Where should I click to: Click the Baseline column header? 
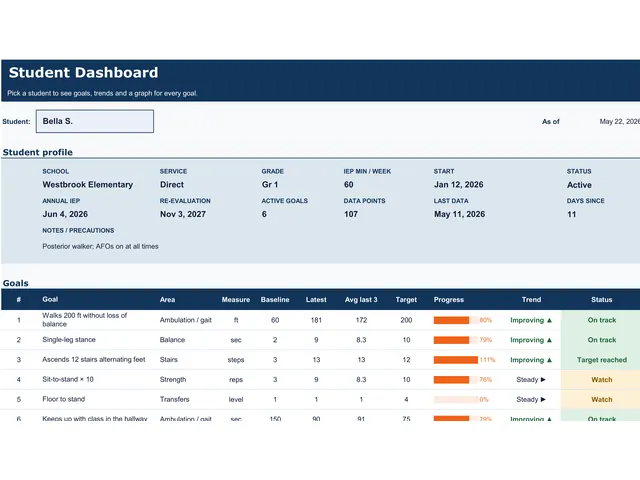click(275, 300)
